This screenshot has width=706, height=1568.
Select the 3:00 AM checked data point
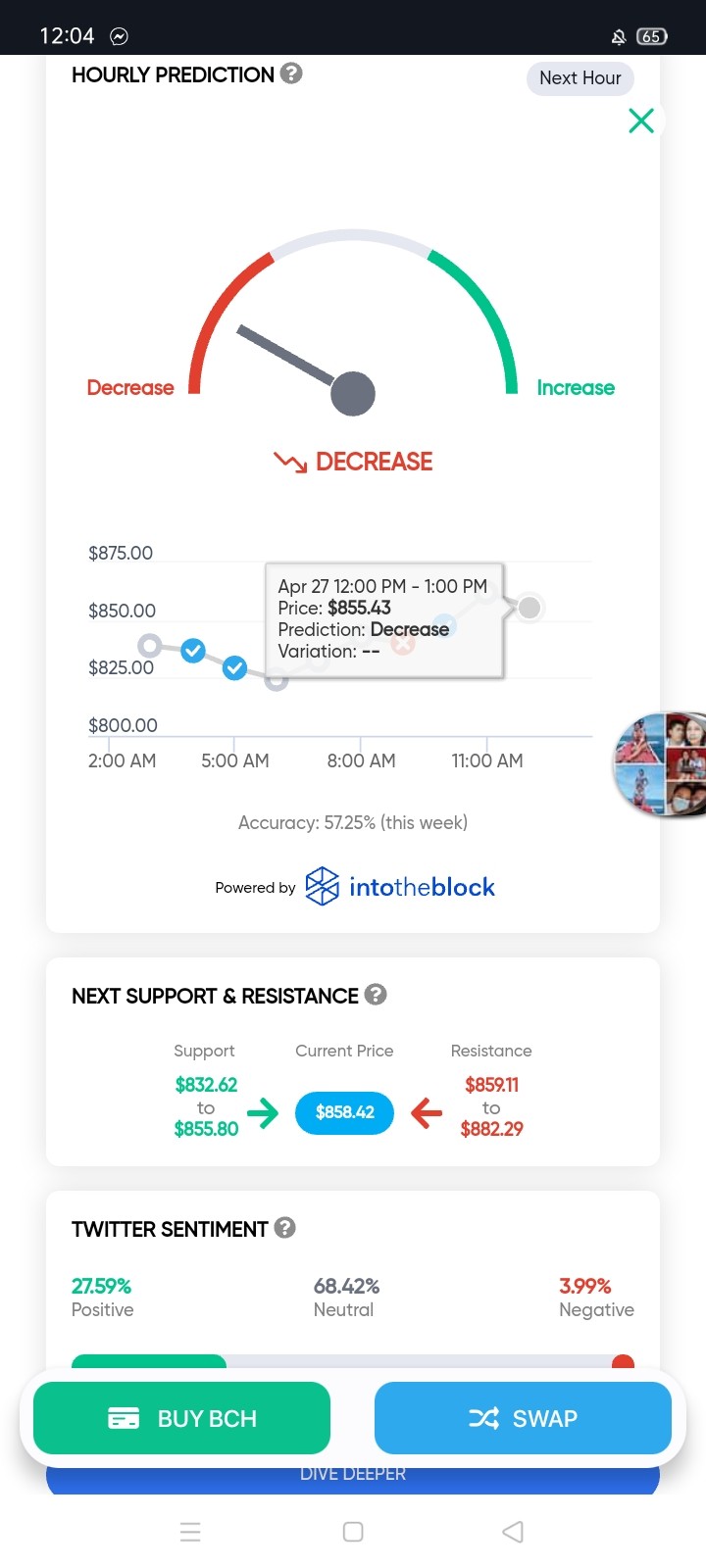click(193, 651)
